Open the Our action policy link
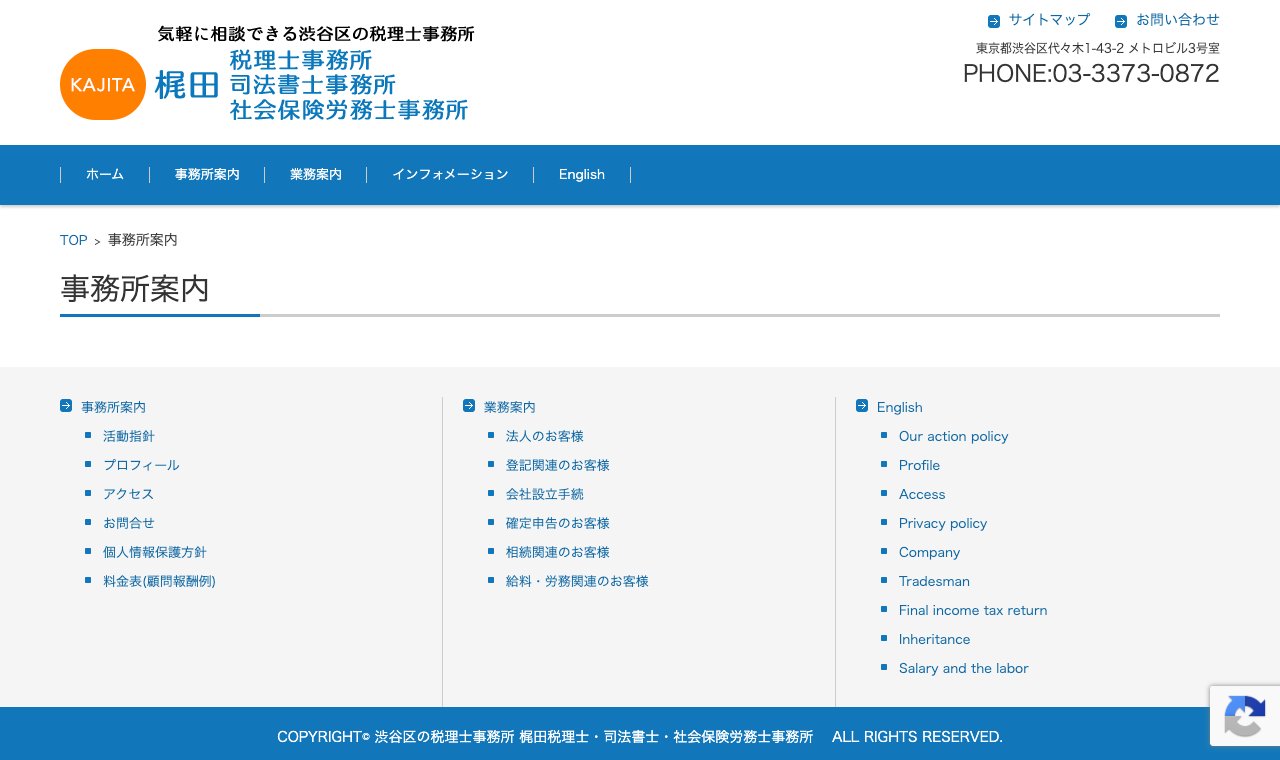Image resolution: width=1280 pixels, height=760 pixels. tap(954, 436)
